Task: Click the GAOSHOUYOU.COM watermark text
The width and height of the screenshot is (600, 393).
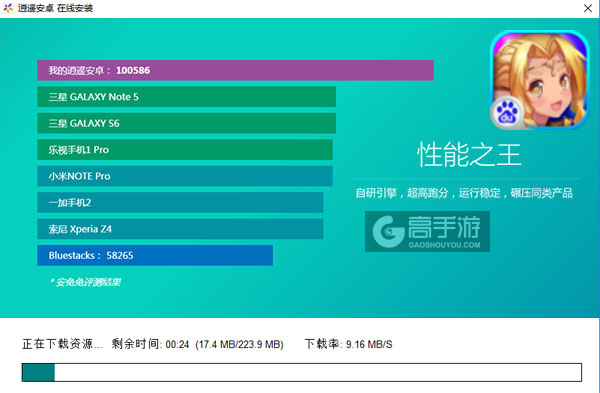Action: pos(444,245)
